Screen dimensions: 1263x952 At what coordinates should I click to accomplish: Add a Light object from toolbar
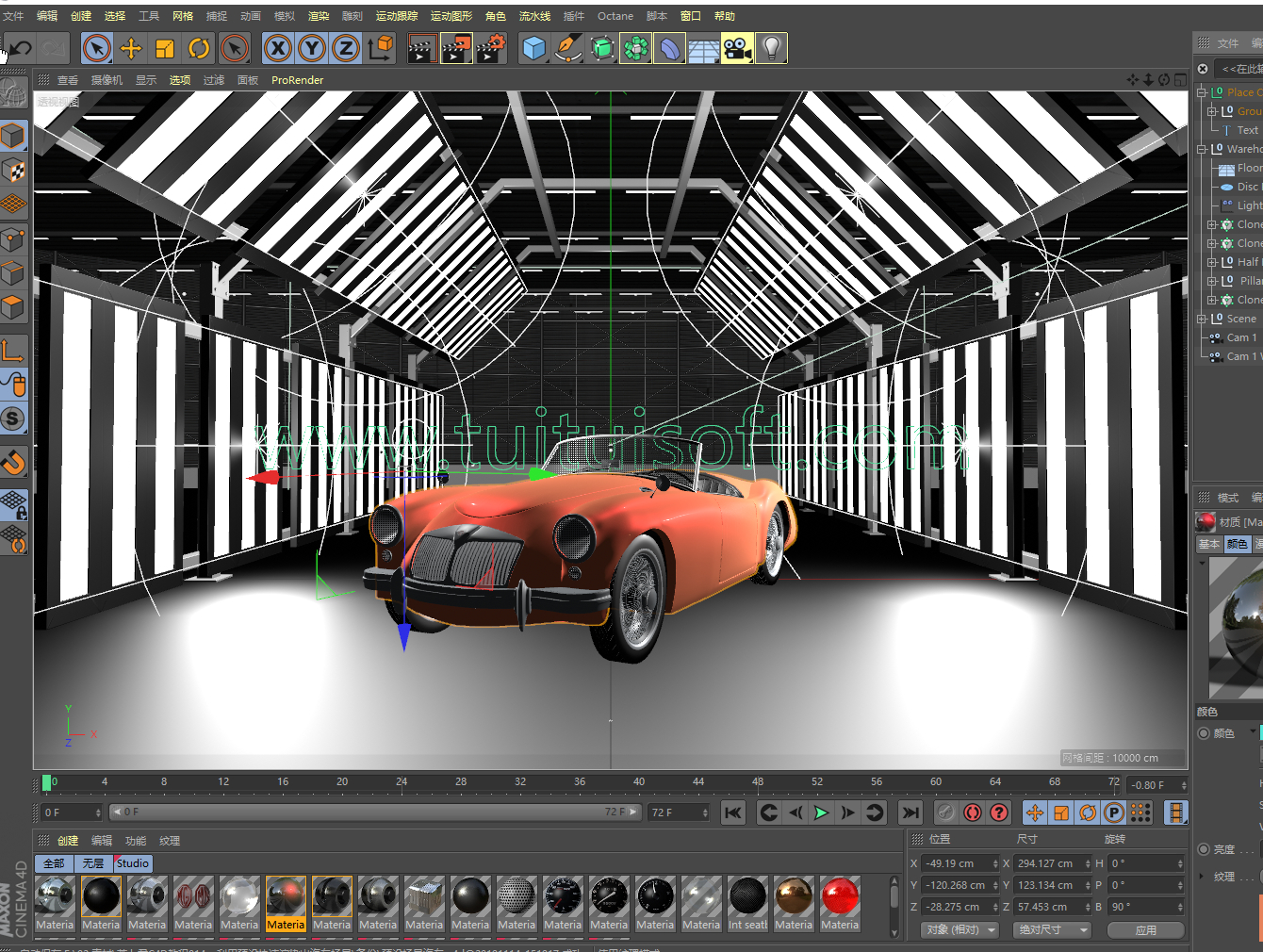[x=772, y=48]
